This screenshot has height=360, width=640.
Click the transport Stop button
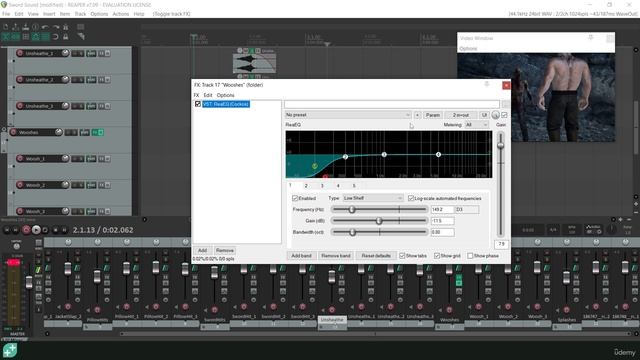[x=56, y=230]
